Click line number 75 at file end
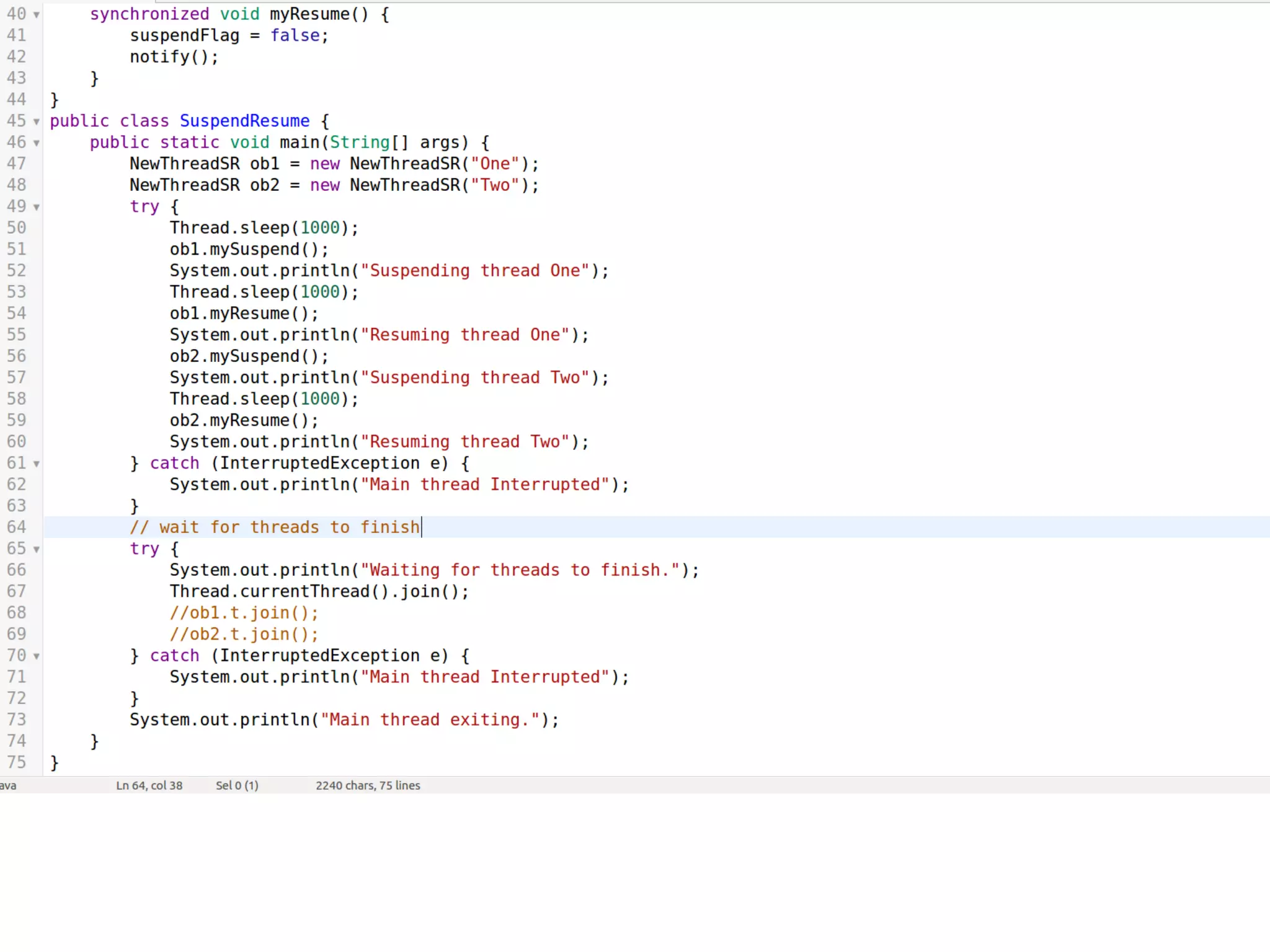 click(17, 762)
